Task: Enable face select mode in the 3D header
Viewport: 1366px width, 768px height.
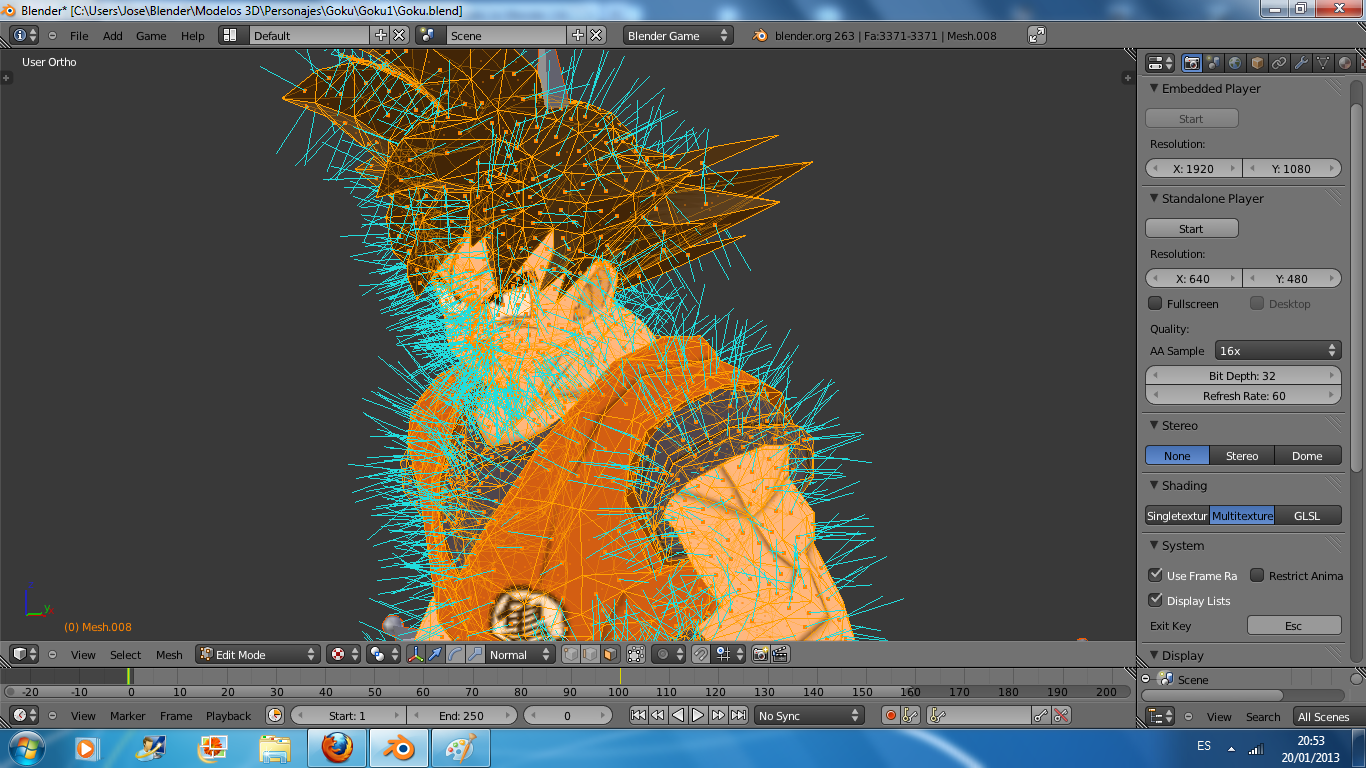Action: tap(610, 655)
